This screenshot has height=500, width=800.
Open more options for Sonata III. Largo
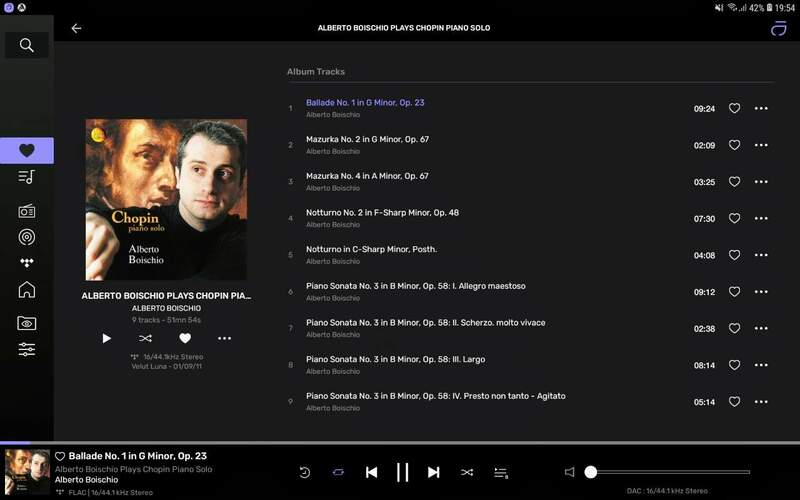tap(761, 365)
